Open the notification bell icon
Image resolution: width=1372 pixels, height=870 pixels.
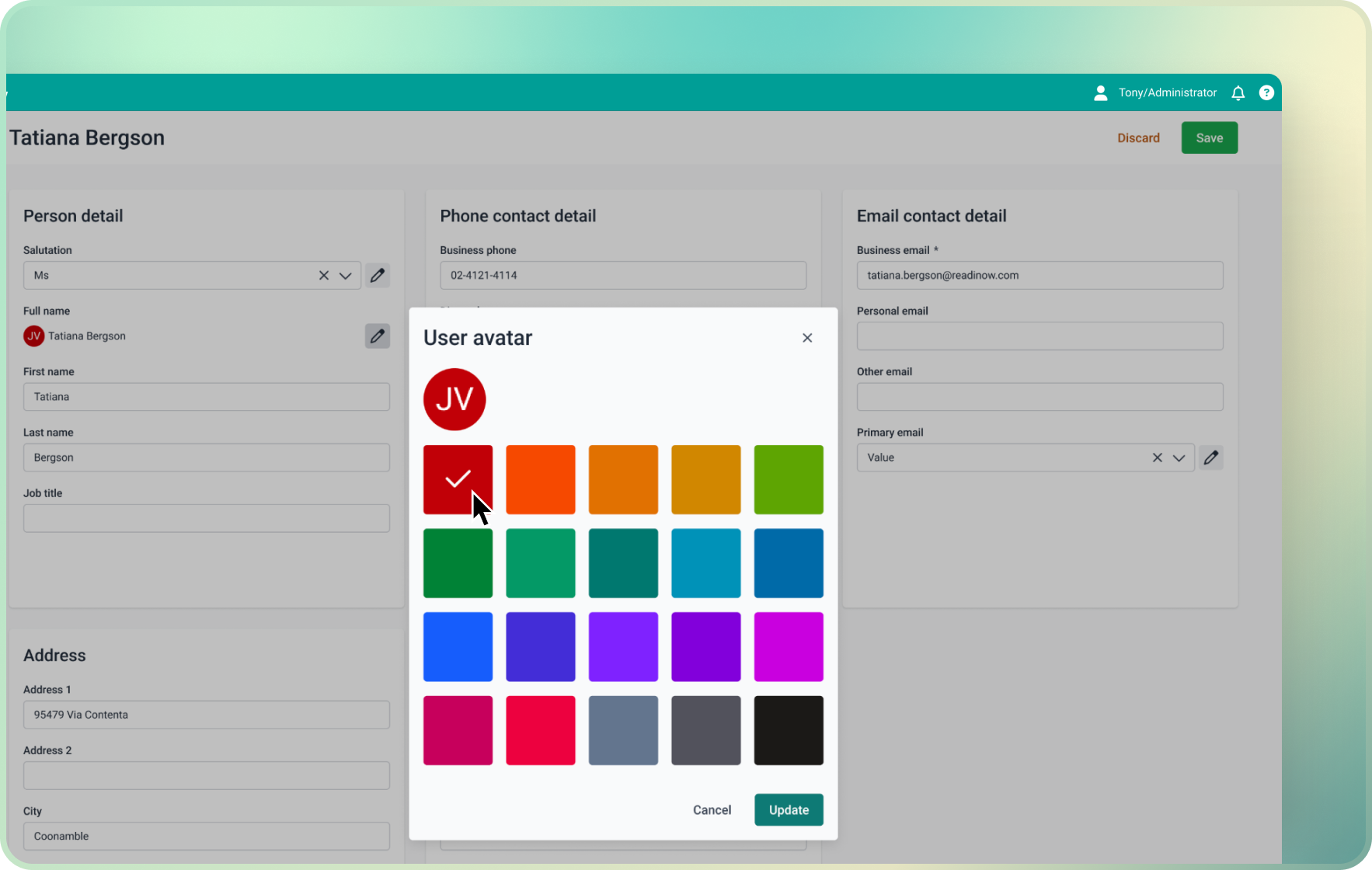point(1238,92)
